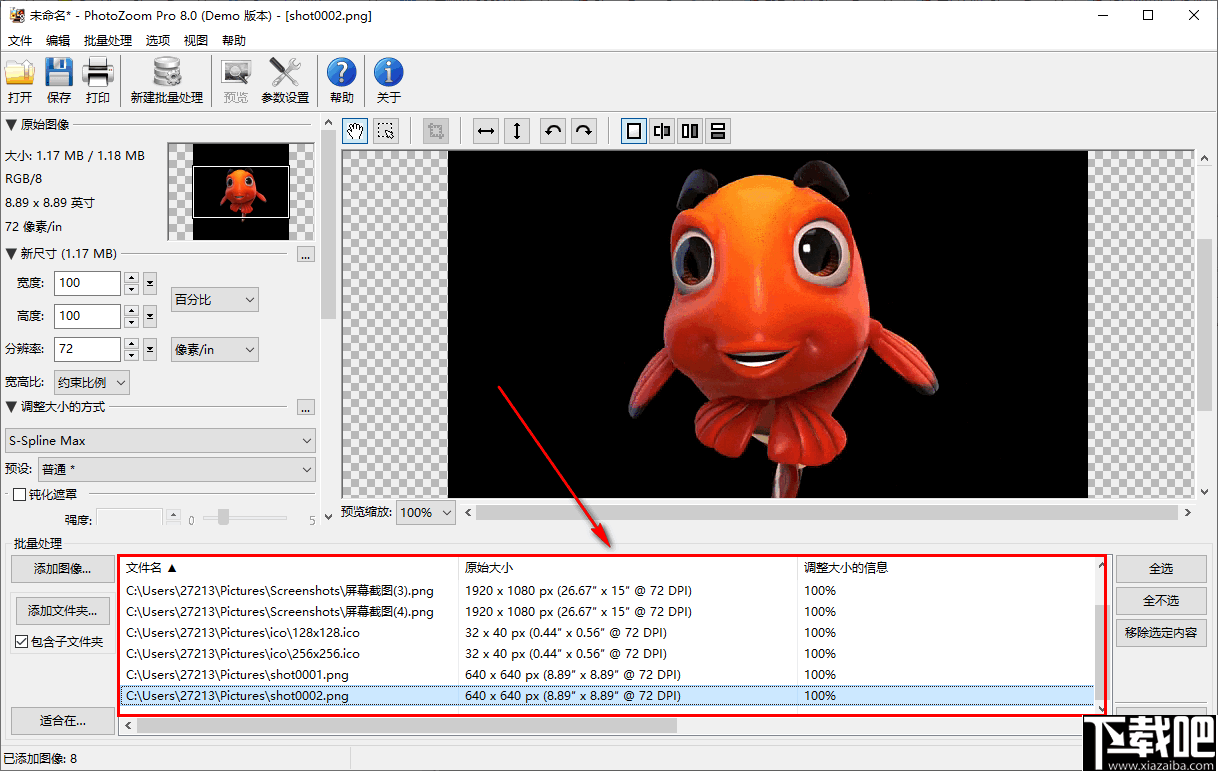Screen dimensions: 1218x771
Task: Flip image horizontally
Action: [486, 131]
